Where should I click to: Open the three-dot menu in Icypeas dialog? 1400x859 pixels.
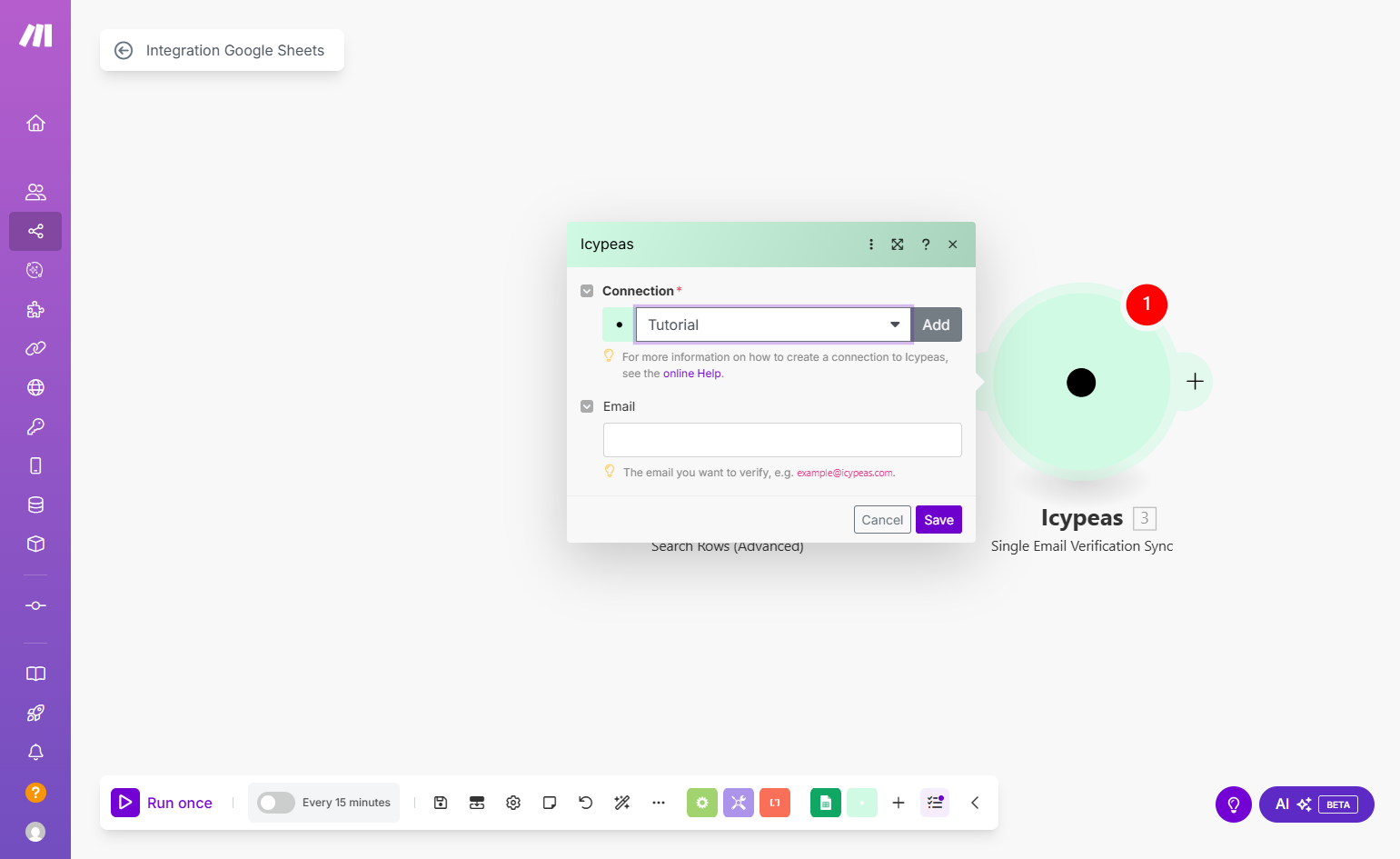871,245
